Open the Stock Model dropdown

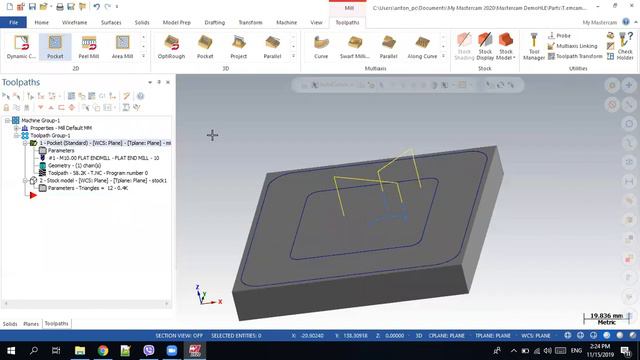tap(506, 47)
